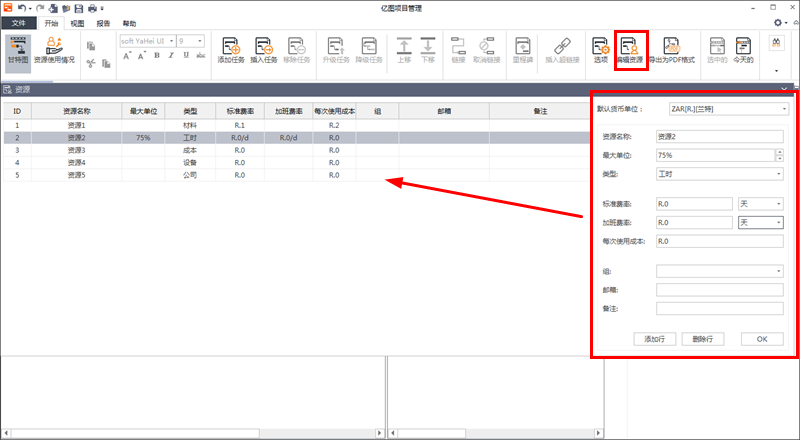Click the decrease font size icon
This screenshot has width=800, height=440.
pyautogui.click(x=141, y=56)
